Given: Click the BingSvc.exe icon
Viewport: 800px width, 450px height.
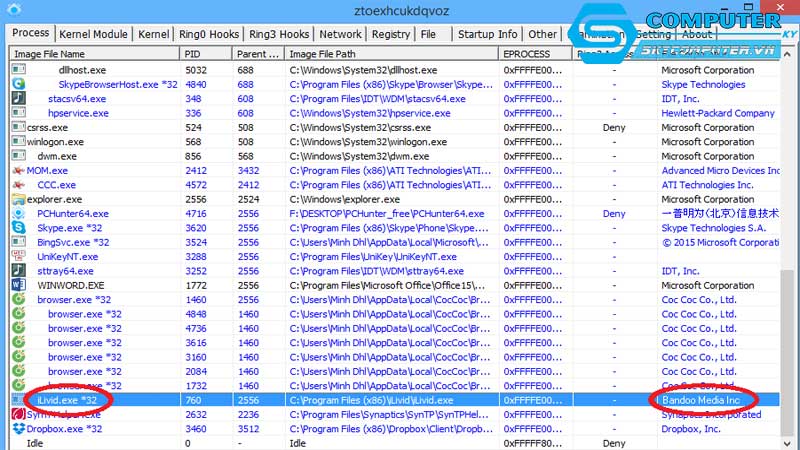Looking at the screenshot, I should click(x=18, y=241).
